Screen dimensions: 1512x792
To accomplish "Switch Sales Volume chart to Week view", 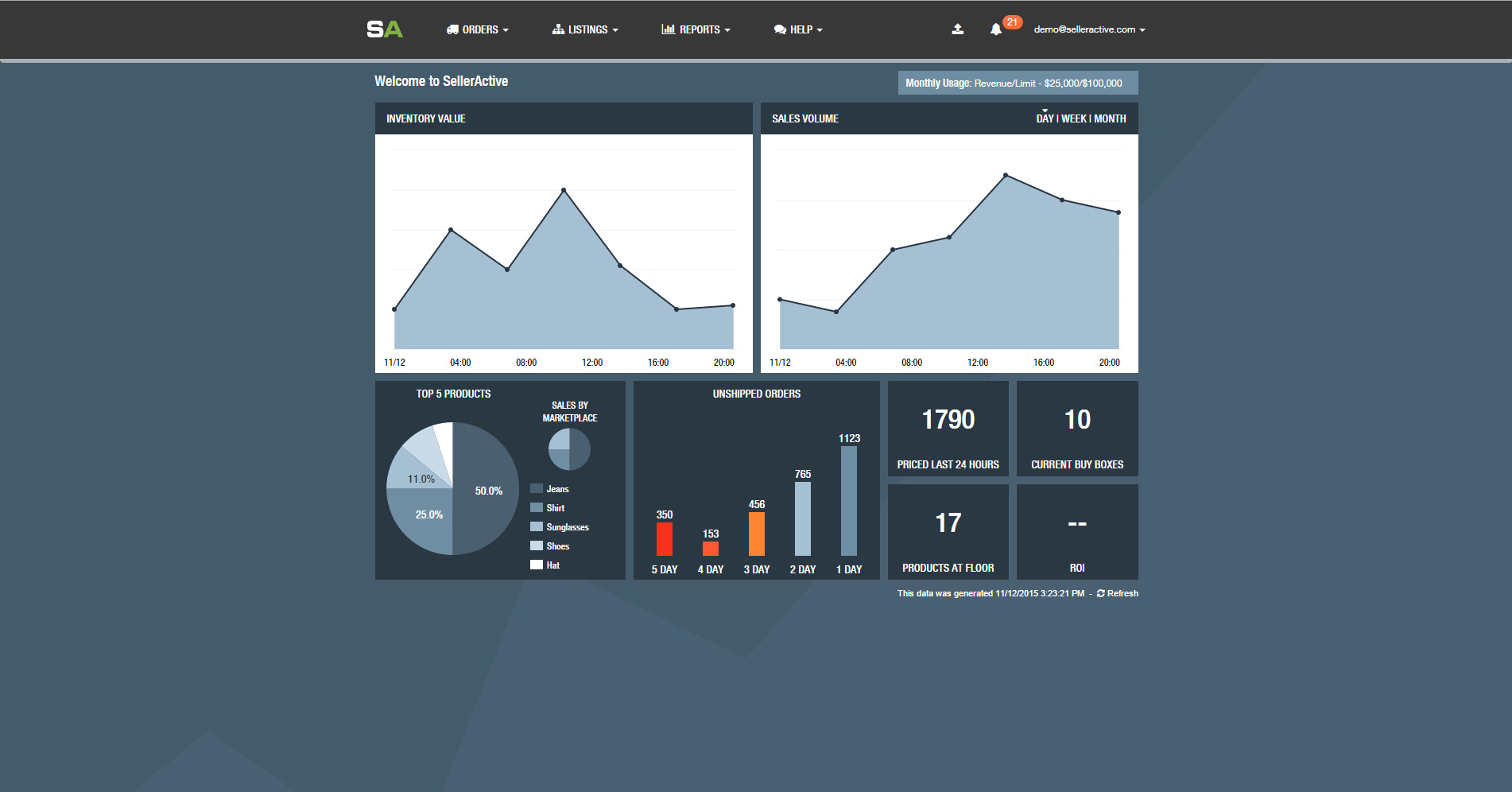I will click(1074, 118).
